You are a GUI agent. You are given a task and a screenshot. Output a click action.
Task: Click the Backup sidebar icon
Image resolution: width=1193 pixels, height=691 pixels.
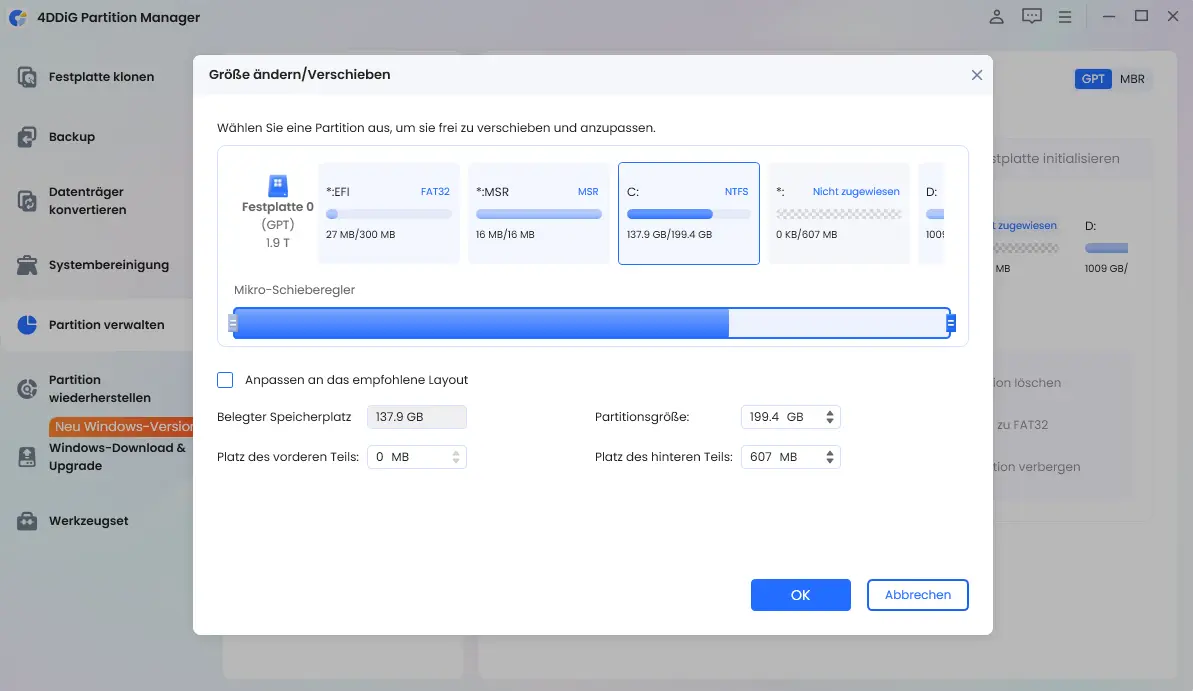(x=27, y=137)
